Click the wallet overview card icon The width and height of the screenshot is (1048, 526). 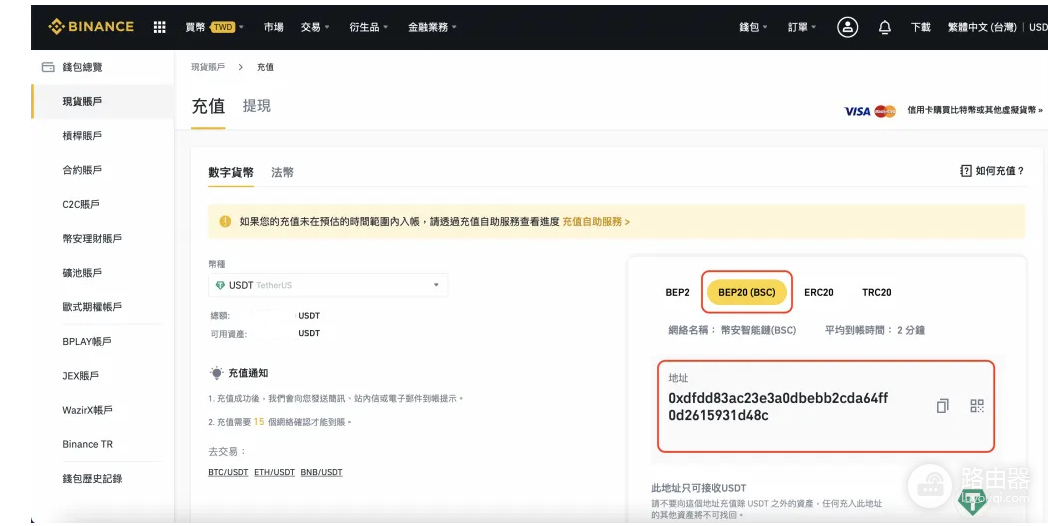[x=48, y=67]
